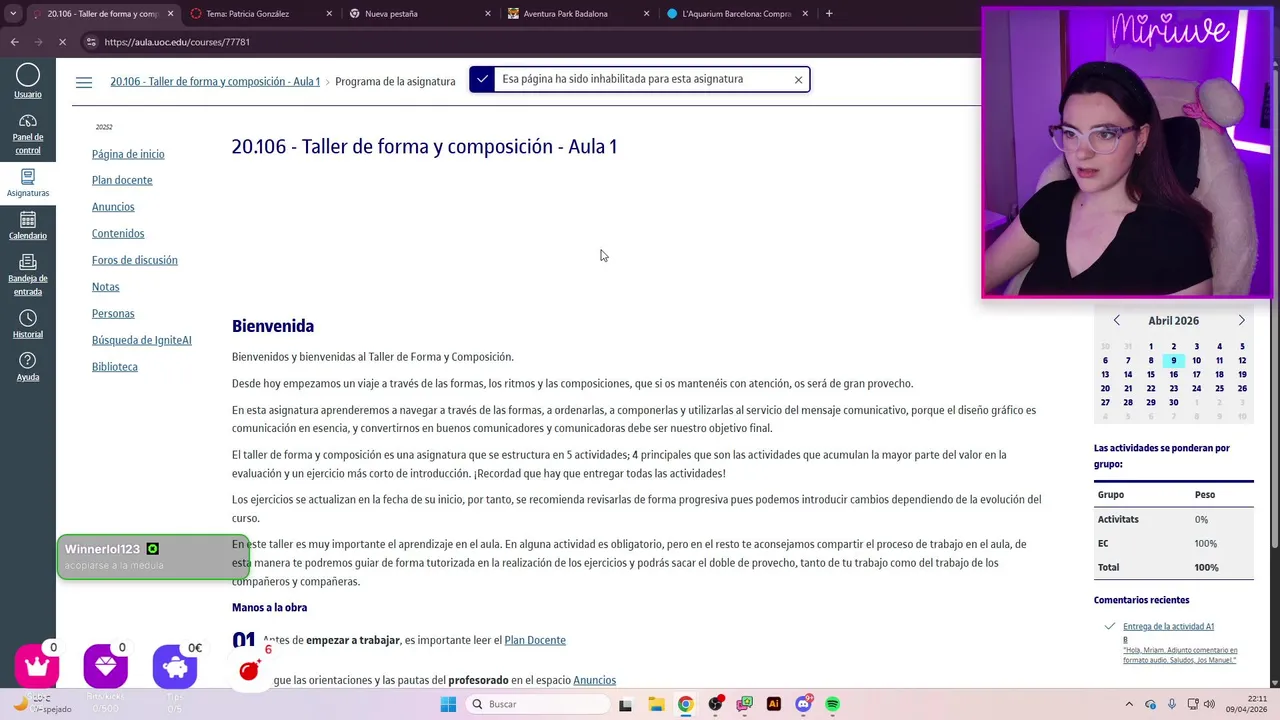Open Discord from the taskbar

click(x=803, y=704)
